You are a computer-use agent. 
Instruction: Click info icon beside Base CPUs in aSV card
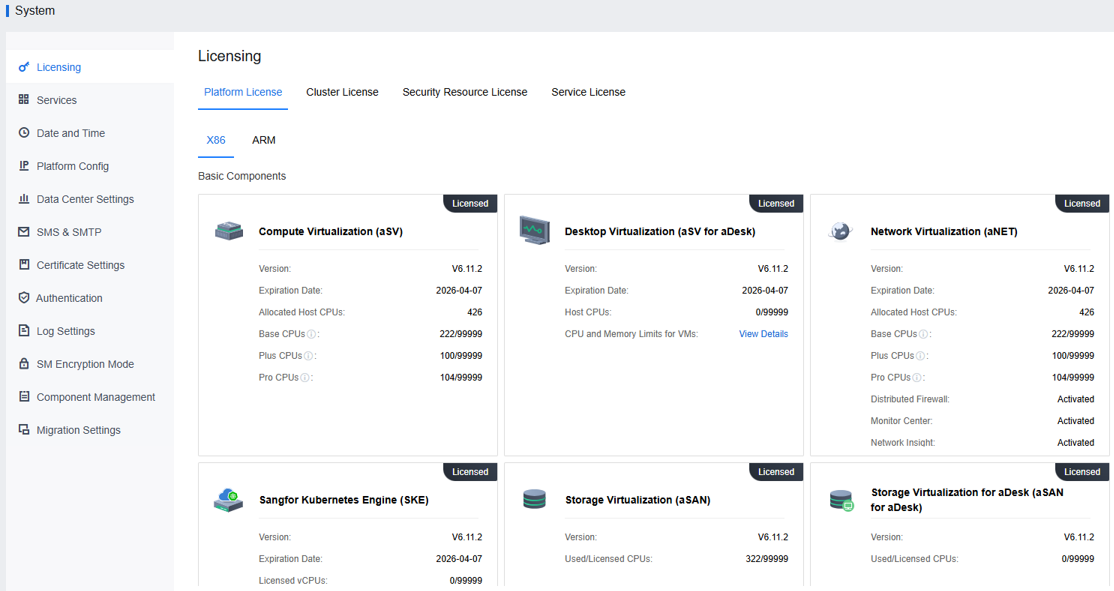(x=311, y=334)
